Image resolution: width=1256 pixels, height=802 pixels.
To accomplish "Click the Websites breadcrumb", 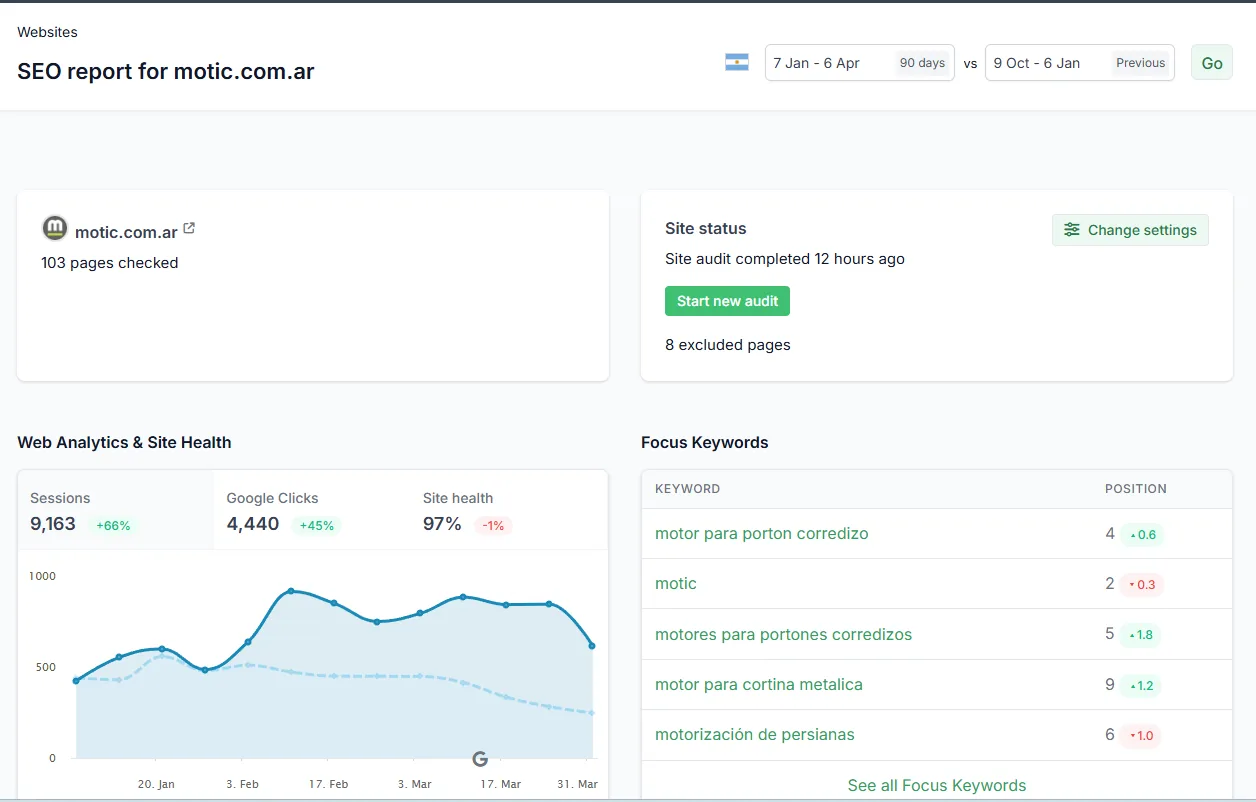I will pos(47,32).
